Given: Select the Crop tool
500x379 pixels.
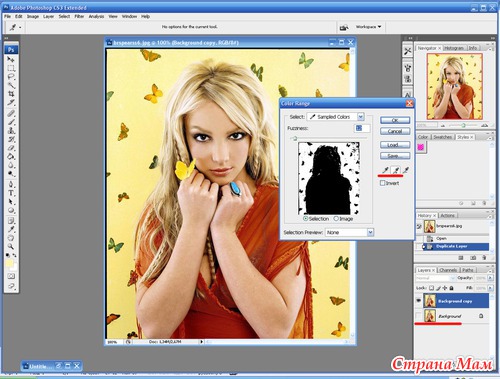Looking at the screenshot, I should tap(11, 94).
